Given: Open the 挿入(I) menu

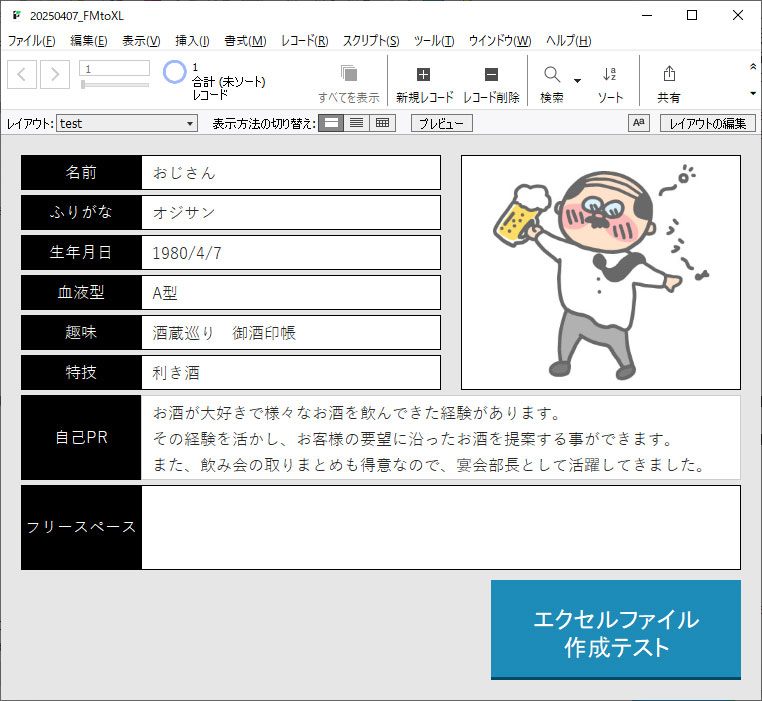Looking at the screenshot, I should tap(192, 41).
